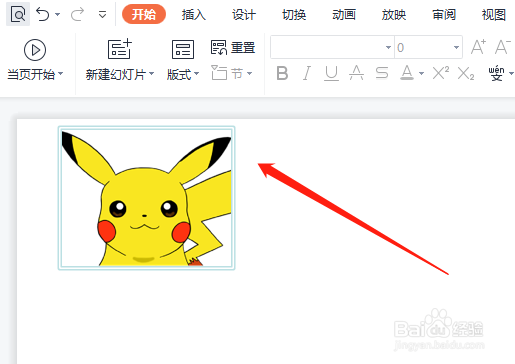
Task: Go to the 动画 tab
Action: pyautogui.click(x=344, y=15)
